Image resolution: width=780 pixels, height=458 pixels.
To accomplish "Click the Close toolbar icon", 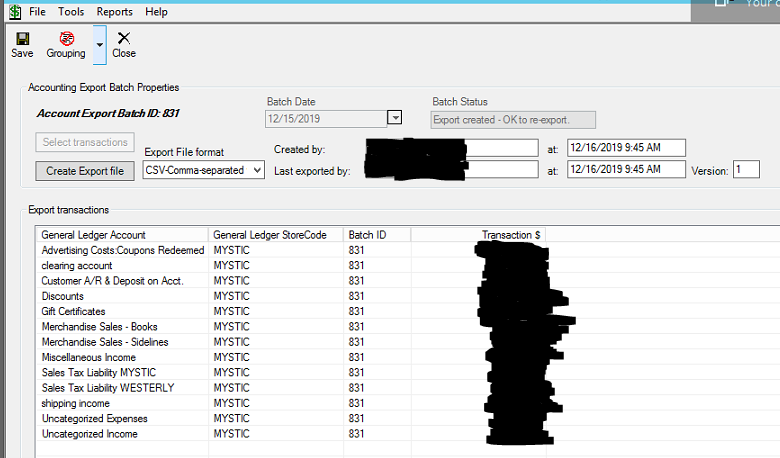I will coord(124,45).
